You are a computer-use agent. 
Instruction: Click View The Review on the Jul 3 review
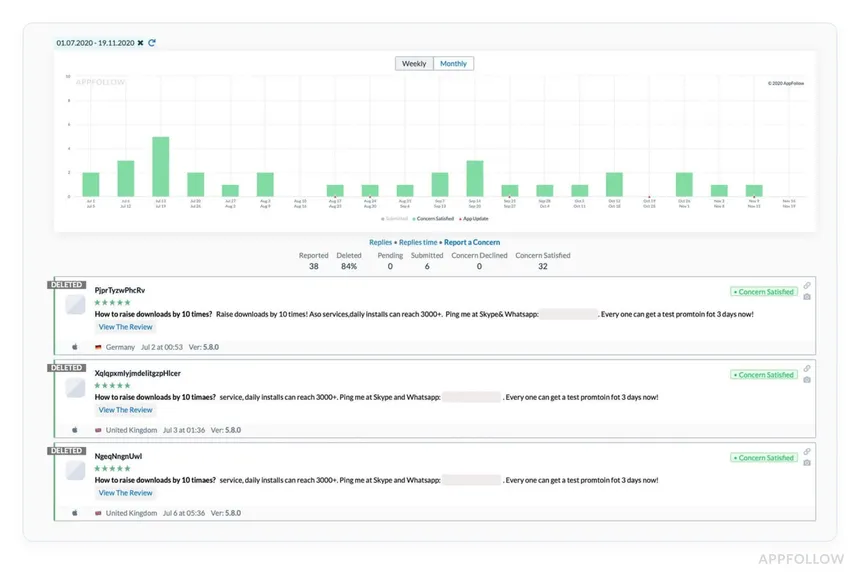pos(125,410)
